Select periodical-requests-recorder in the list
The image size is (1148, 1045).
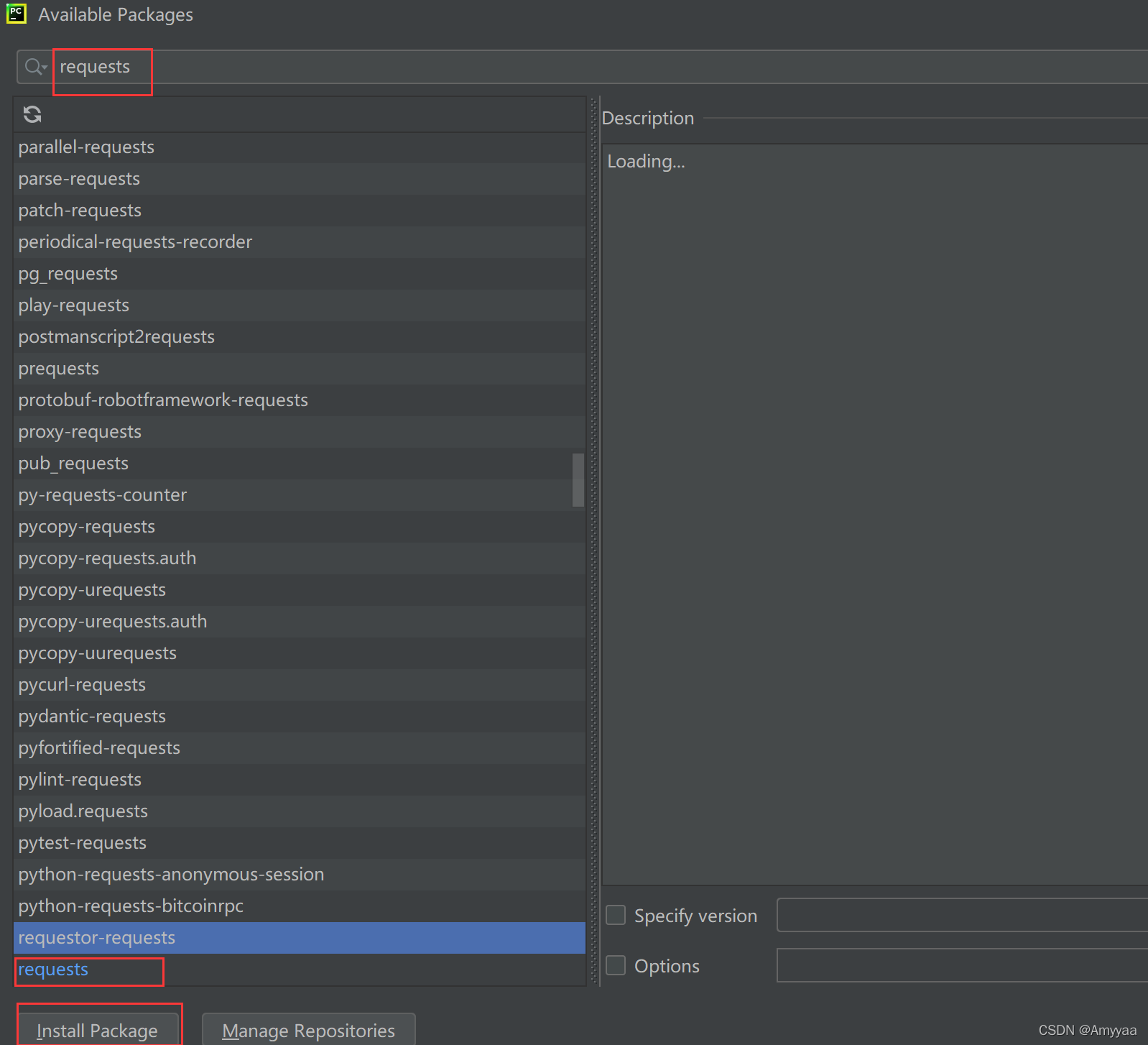300,242
